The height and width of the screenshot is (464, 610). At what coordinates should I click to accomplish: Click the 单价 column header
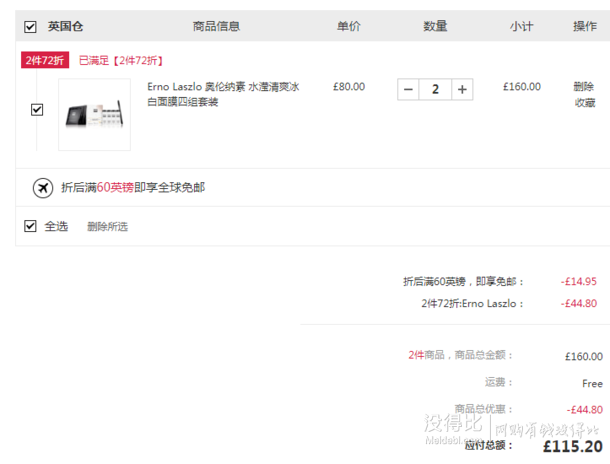coord(349,26)
